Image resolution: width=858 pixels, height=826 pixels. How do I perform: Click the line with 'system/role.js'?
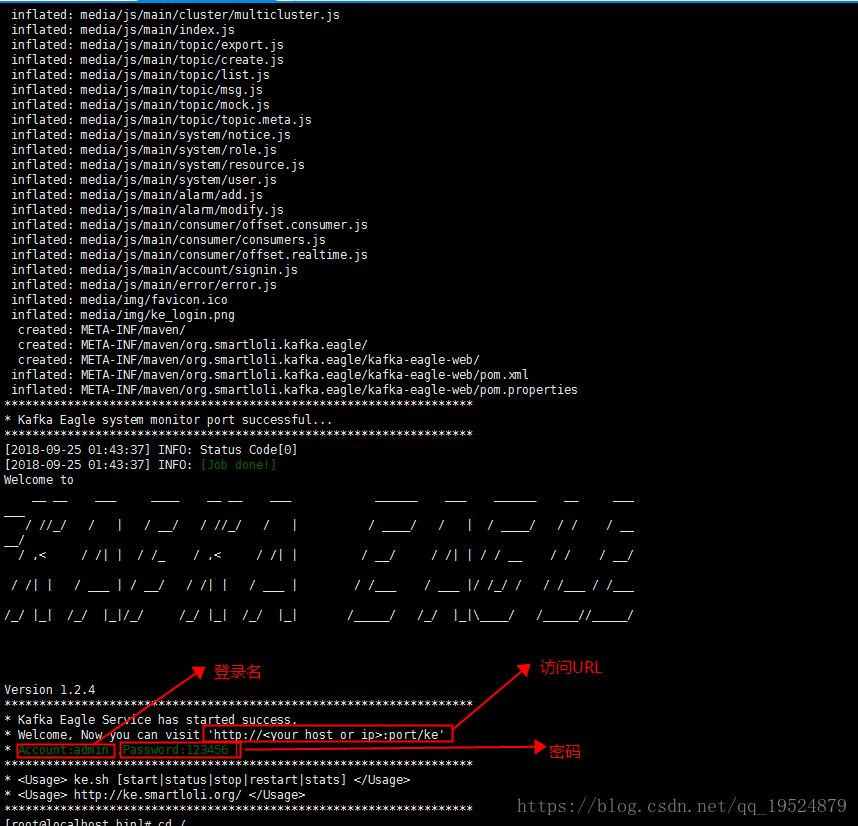click(x=144, y=150)
